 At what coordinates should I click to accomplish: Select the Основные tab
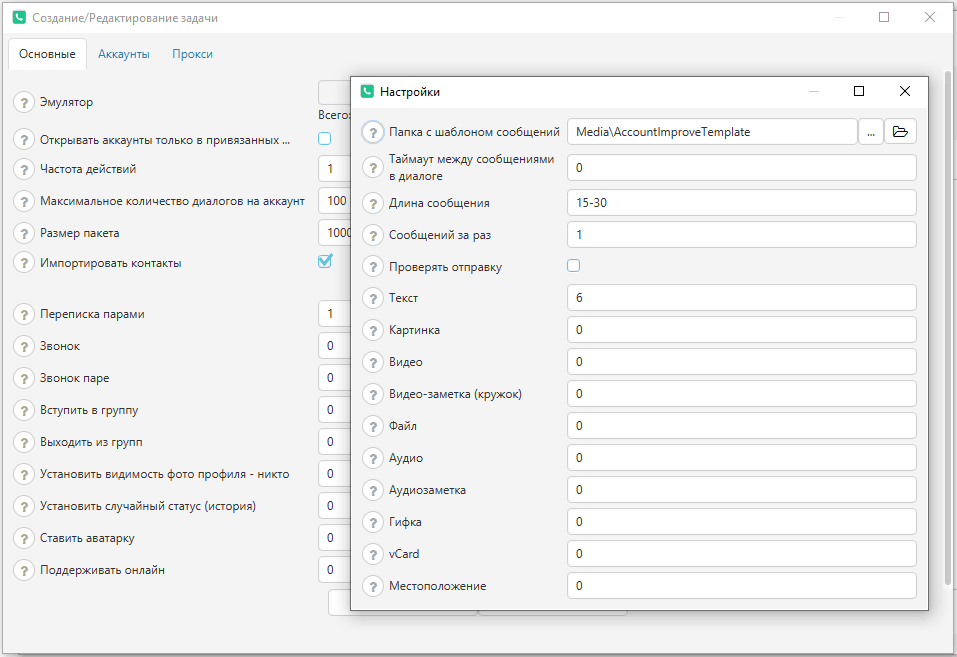click(47, 54)
